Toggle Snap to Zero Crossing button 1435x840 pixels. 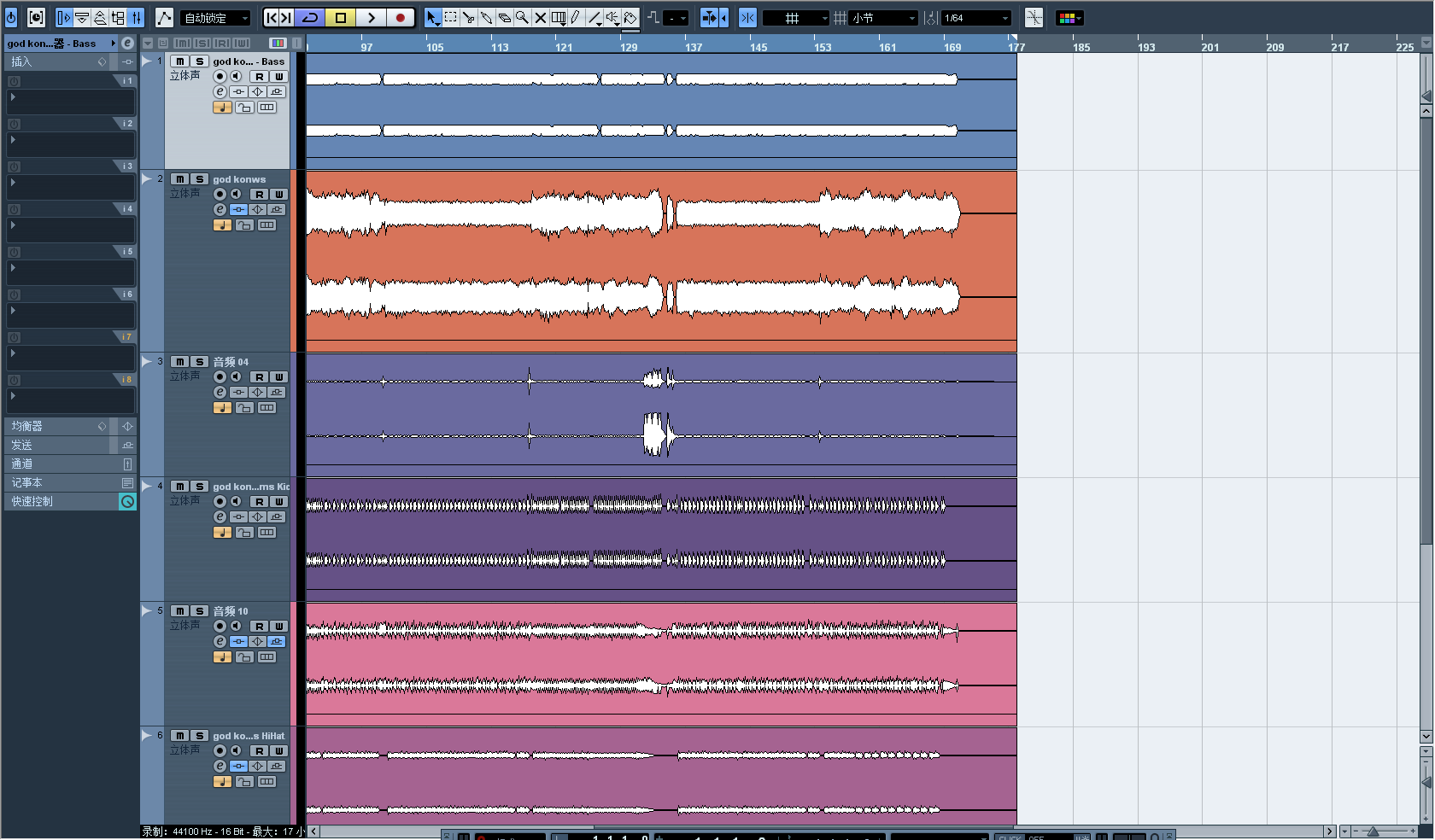1034,17
